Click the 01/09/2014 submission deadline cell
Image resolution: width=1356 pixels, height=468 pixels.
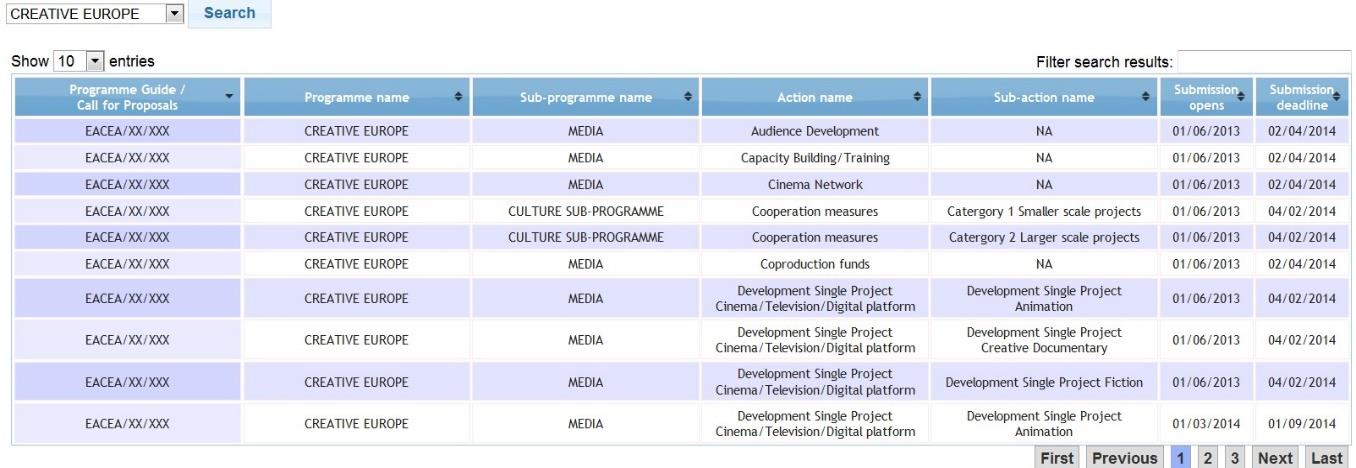click(1302, 424)
